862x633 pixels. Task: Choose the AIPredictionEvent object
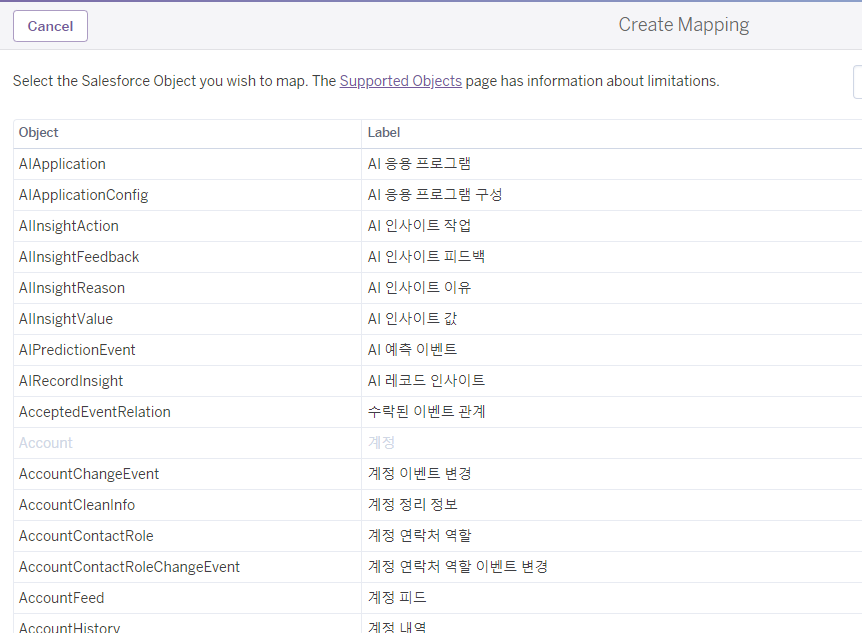(77, 350)
